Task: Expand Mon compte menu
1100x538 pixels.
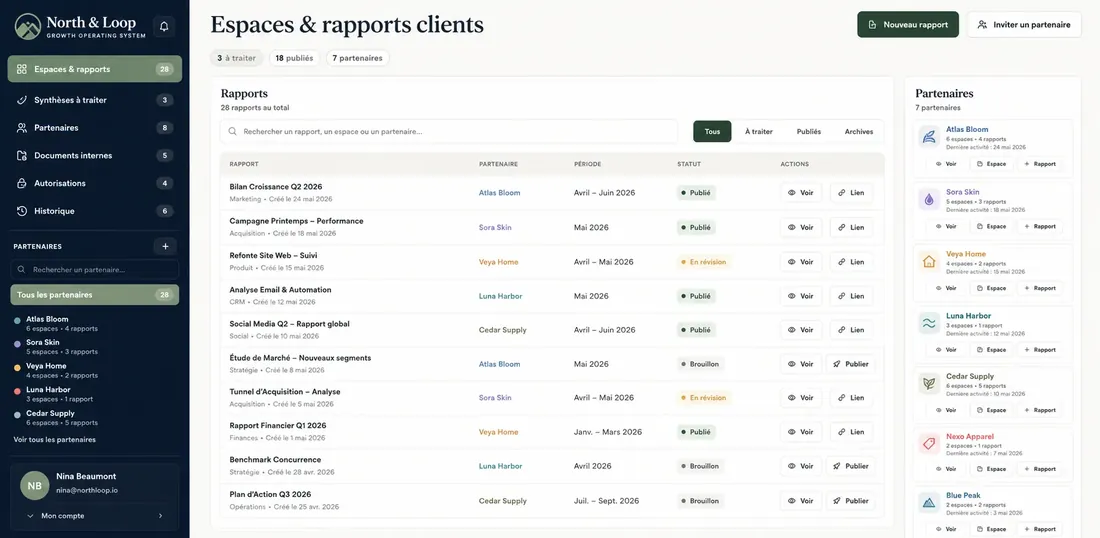Action: click(95, 516)
